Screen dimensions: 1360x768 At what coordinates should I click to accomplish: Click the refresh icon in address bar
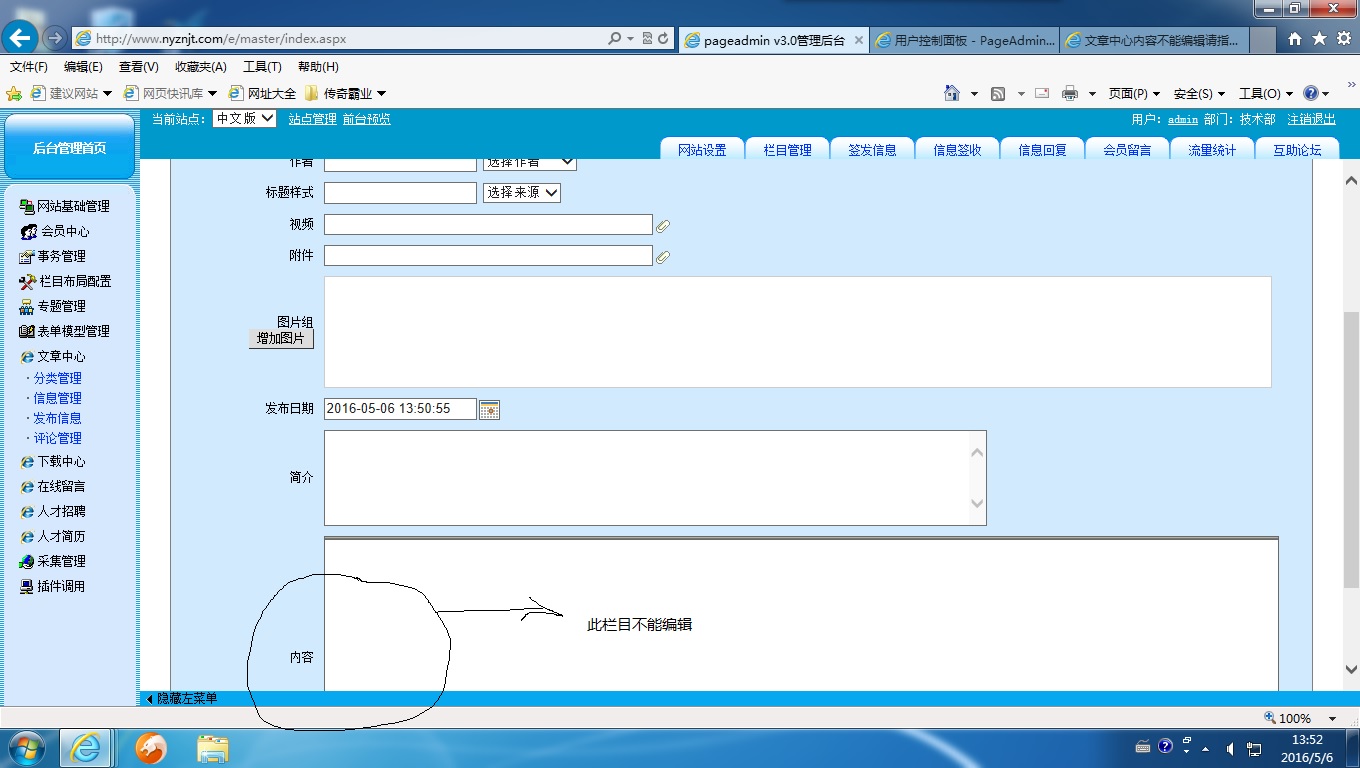pos(663,39)
